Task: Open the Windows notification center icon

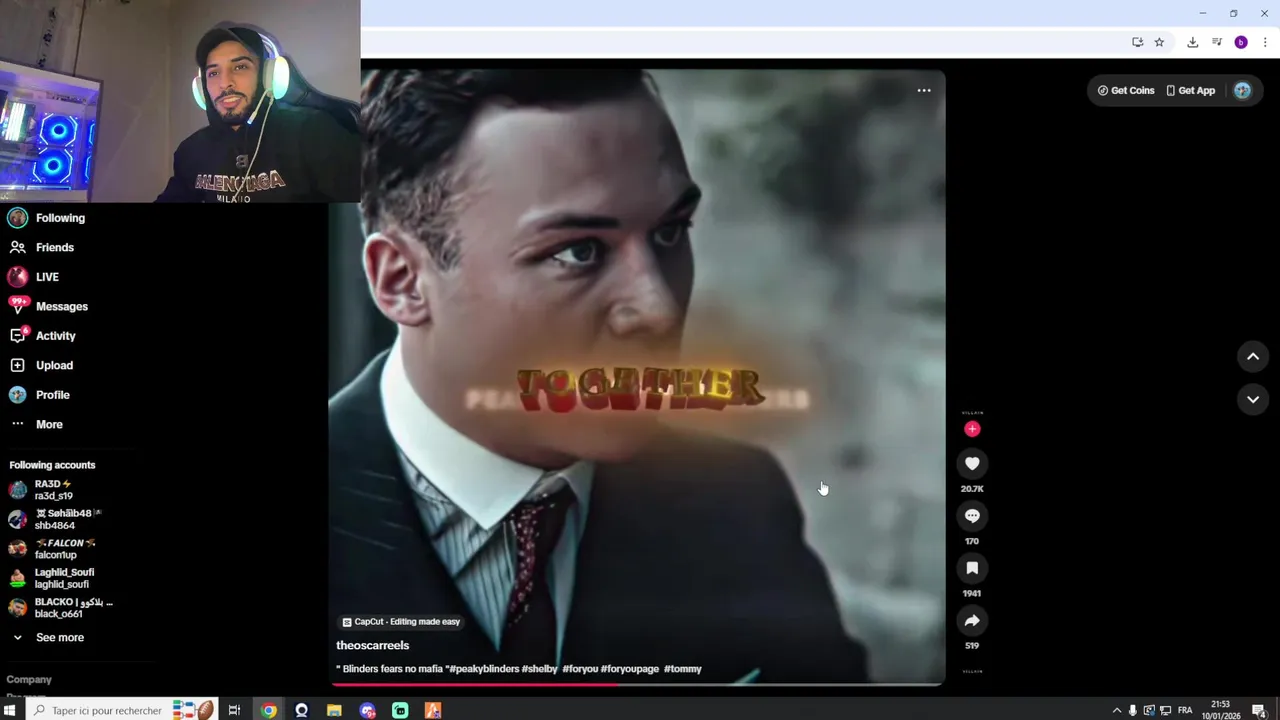Action: pyautogui.click(x=1259, y=711)
